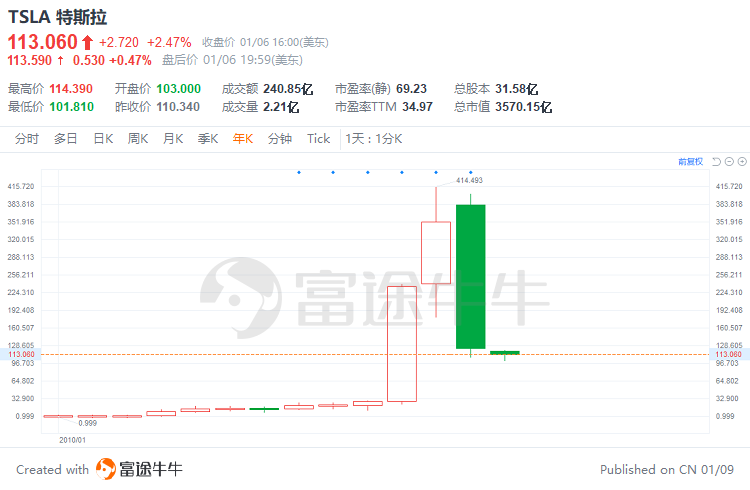Click the undo/reset chart arrow icon
Viewport: 750px width, 490px height.
click(x=716, y=162)
